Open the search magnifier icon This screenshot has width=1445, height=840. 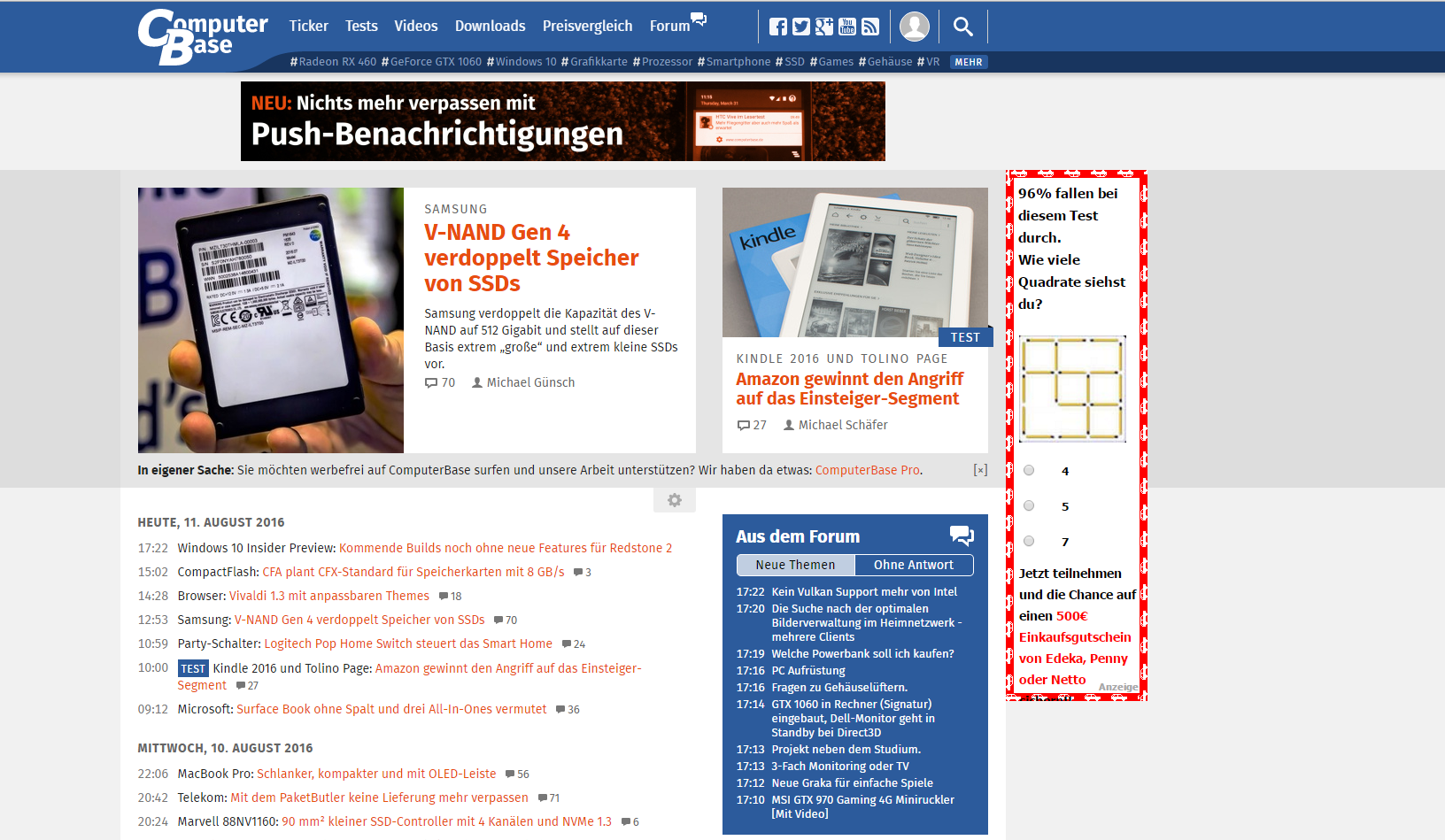coord(963,27)
